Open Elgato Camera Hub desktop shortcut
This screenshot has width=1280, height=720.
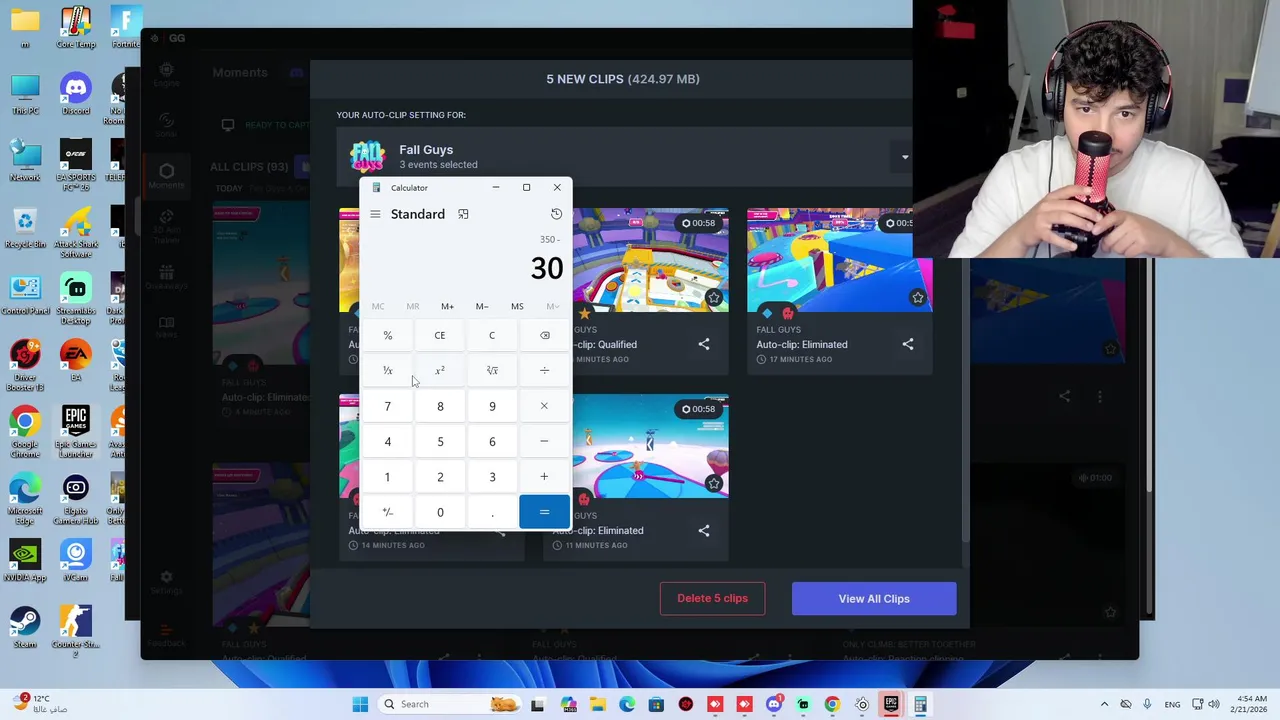tap(76, 500)
